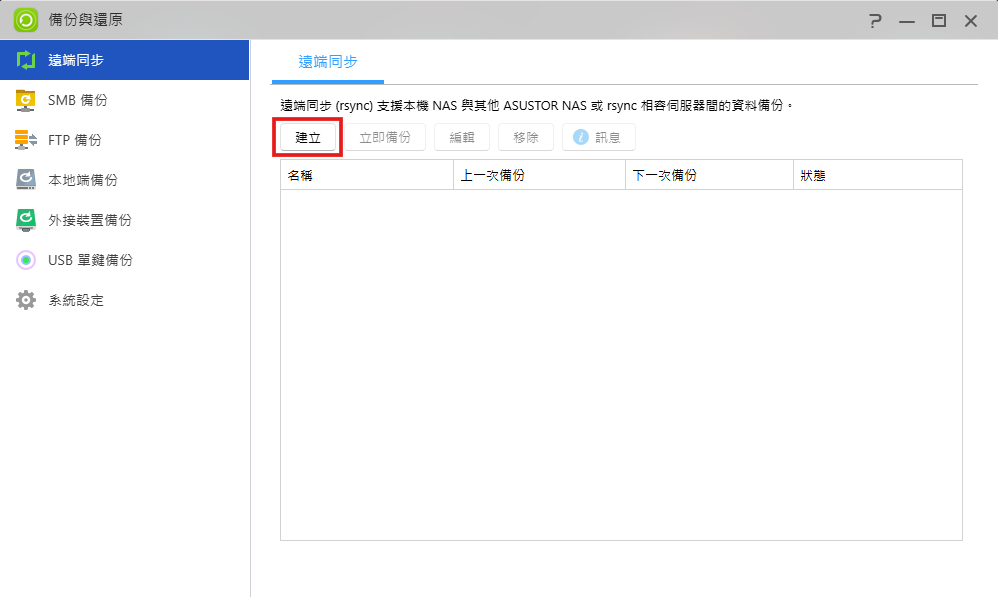Image resolution: width=998 pixels, height=597 pixels.
Task: Click the USB 單鍵備份 circular icon
Action: [x=25, y=260]
